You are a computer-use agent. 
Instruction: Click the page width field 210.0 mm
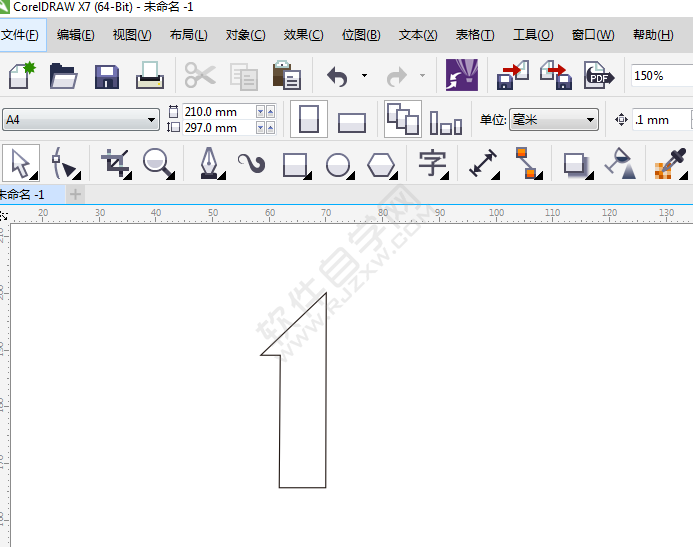click(x=218, y=112)
